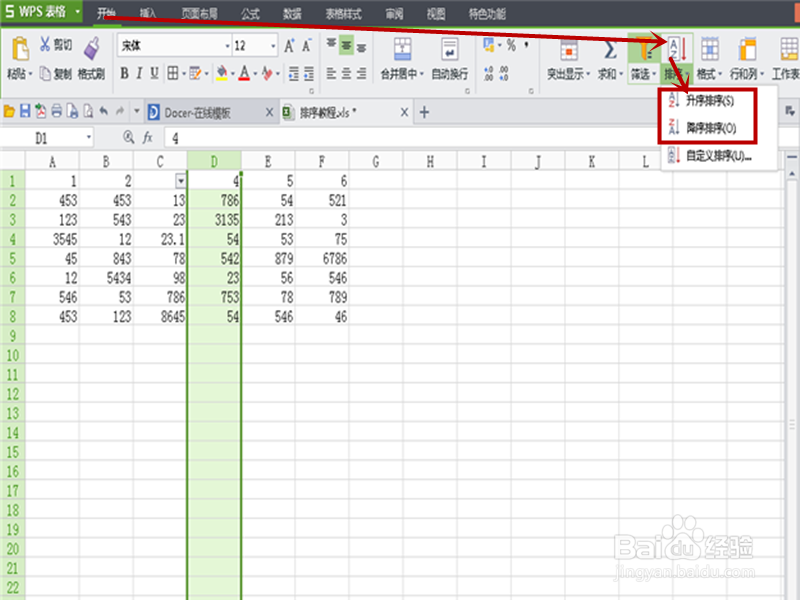The image size is (800, 600).
Task: Click the Merge and Center (合并居中) icon
Action: point(405,47)
